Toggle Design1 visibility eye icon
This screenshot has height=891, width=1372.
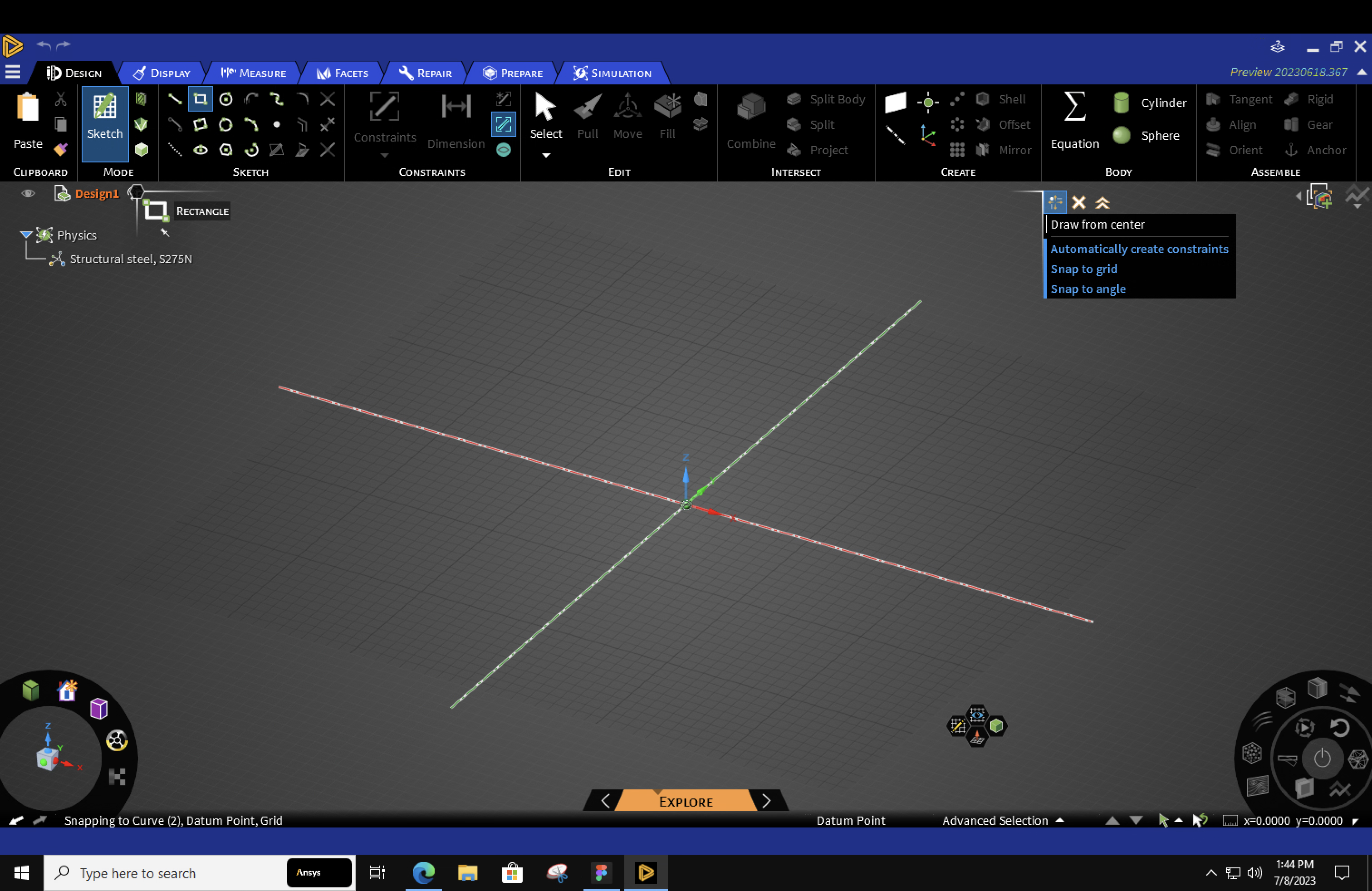click(x=28, y=194)
